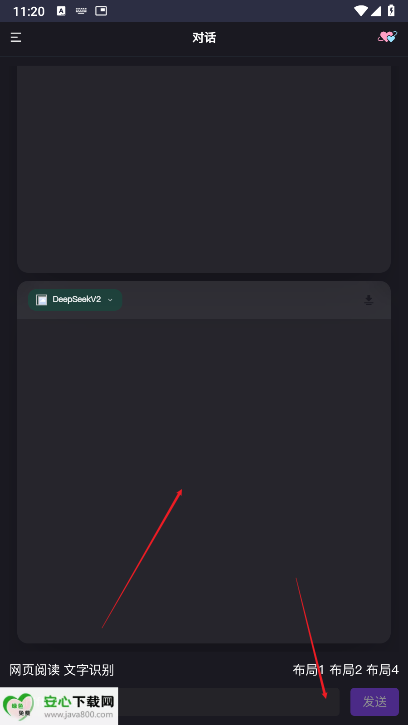Image resolution: width=408 pixels, height=725 pixels.
Task: Tap the Wi-Fi status icon
Action: point(360,11)
